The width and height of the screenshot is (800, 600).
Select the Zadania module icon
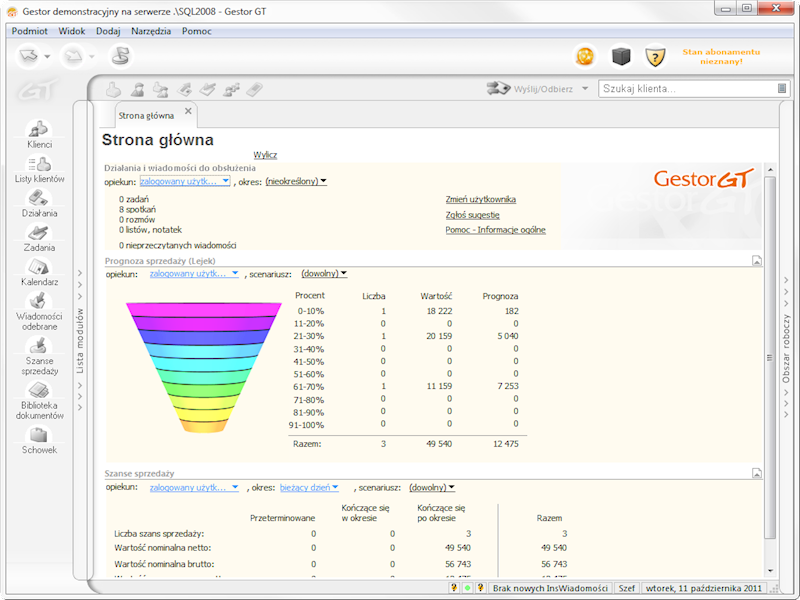point(40,235)
